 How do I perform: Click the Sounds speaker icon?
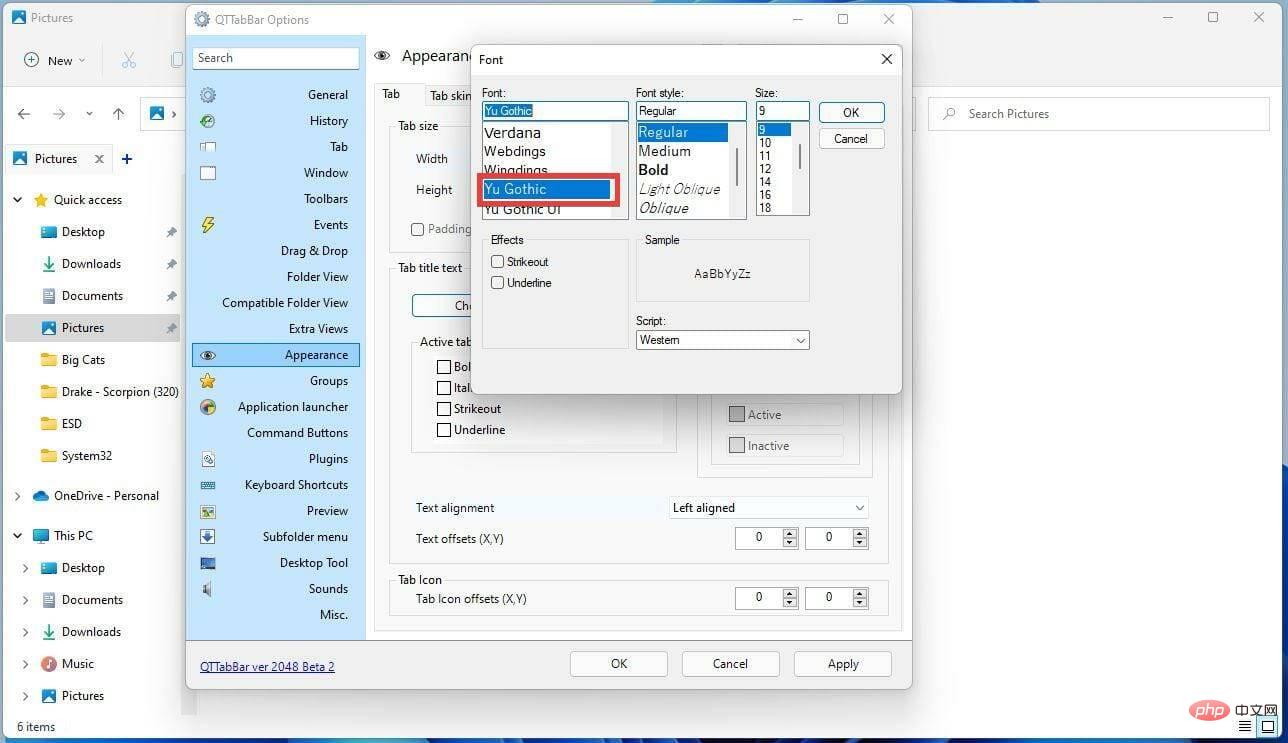[208, 589]
